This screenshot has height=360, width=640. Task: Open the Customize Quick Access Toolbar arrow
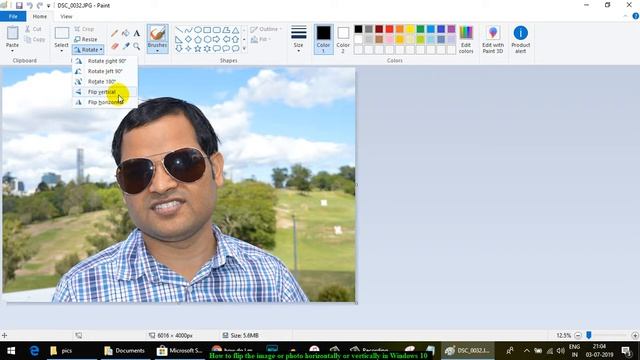coord(49,6)
